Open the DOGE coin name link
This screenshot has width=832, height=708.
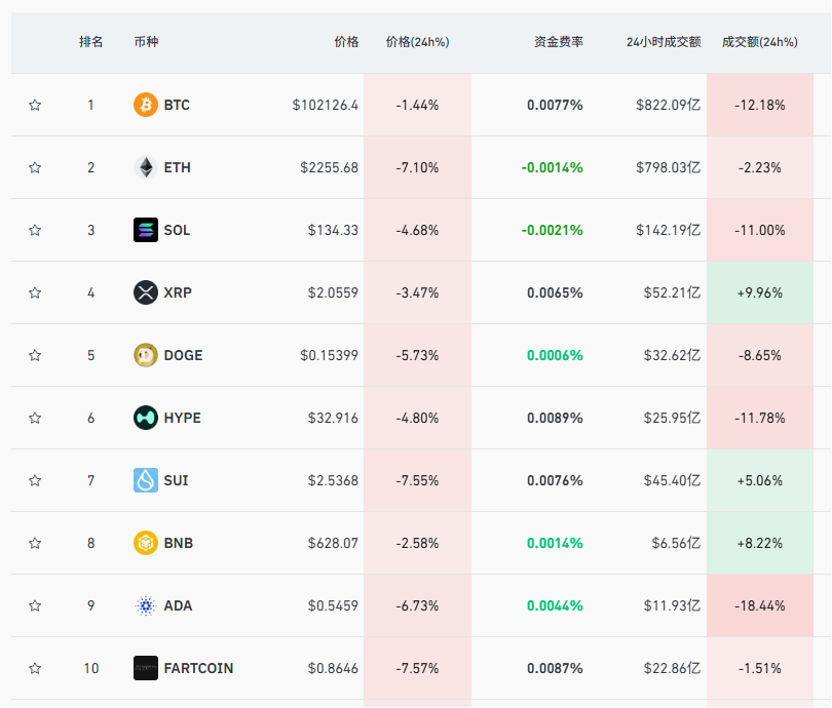click(183, 355)
